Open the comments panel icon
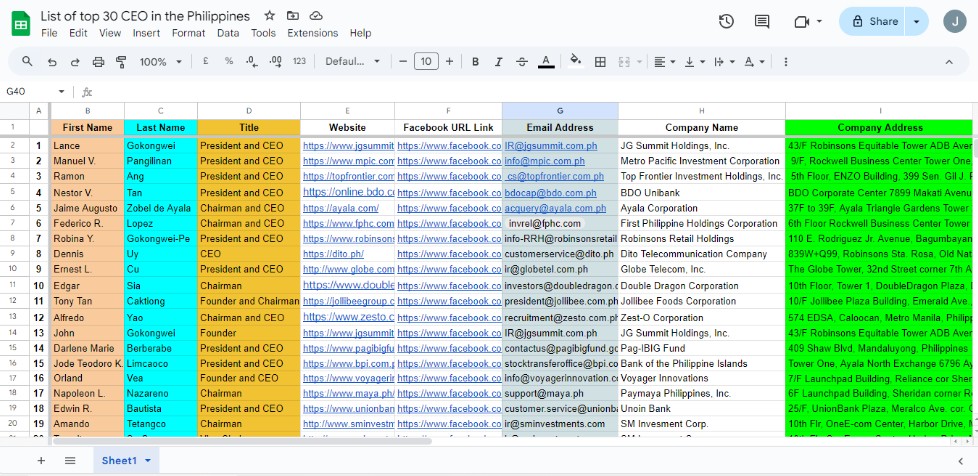 762,21
